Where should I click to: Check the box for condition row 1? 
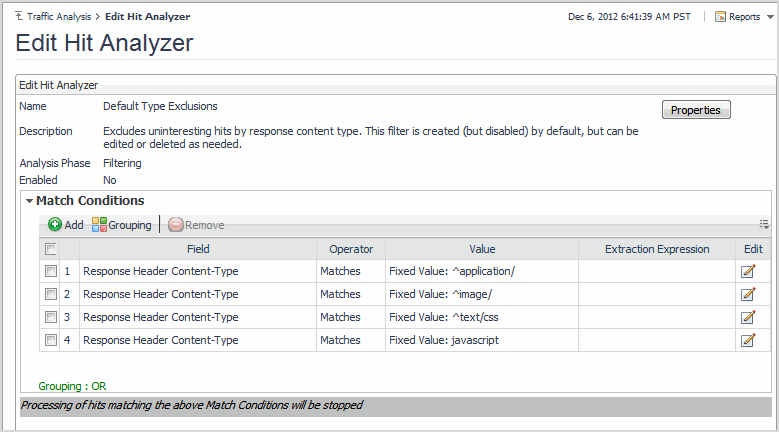pyautogui.click(x=50, y=271)
